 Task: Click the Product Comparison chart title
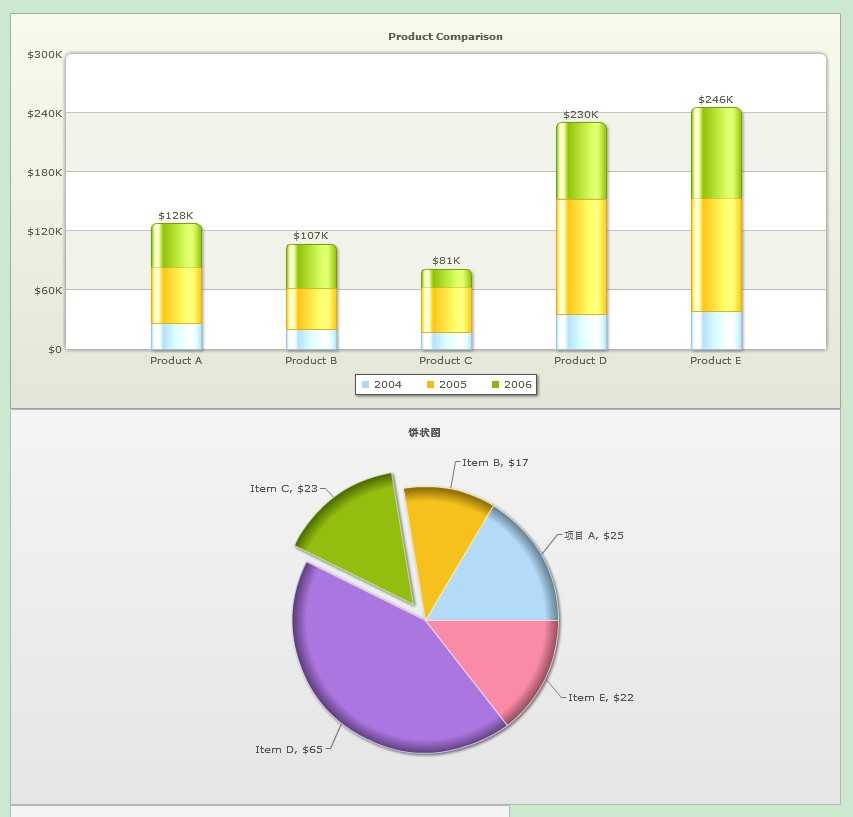click(446, 36)
